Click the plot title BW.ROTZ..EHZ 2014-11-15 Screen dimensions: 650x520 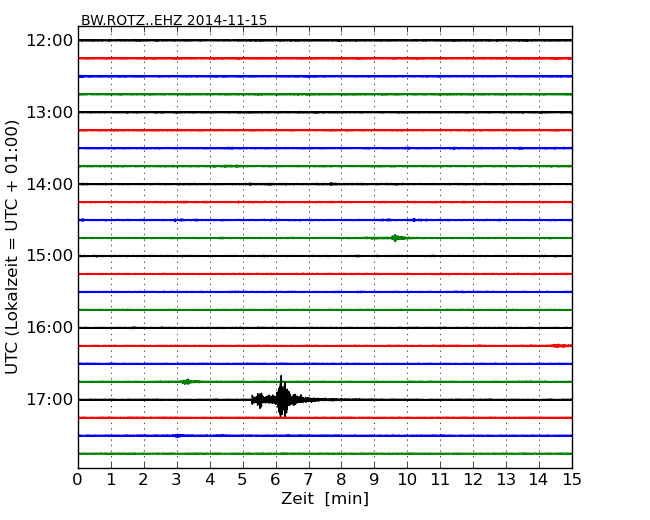(174, 20)
